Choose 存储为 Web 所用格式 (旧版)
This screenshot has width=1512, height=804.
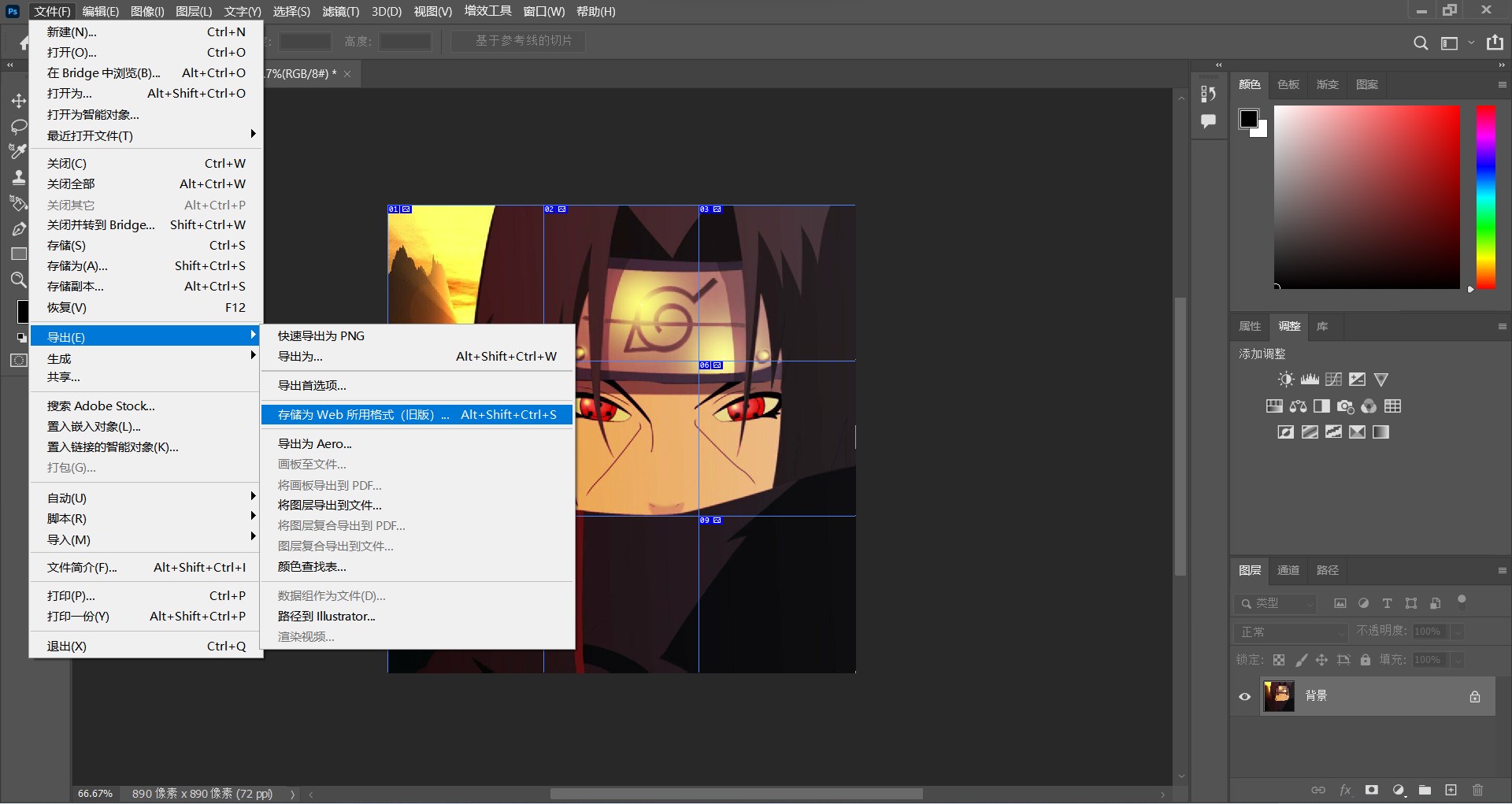coord(417,414)
